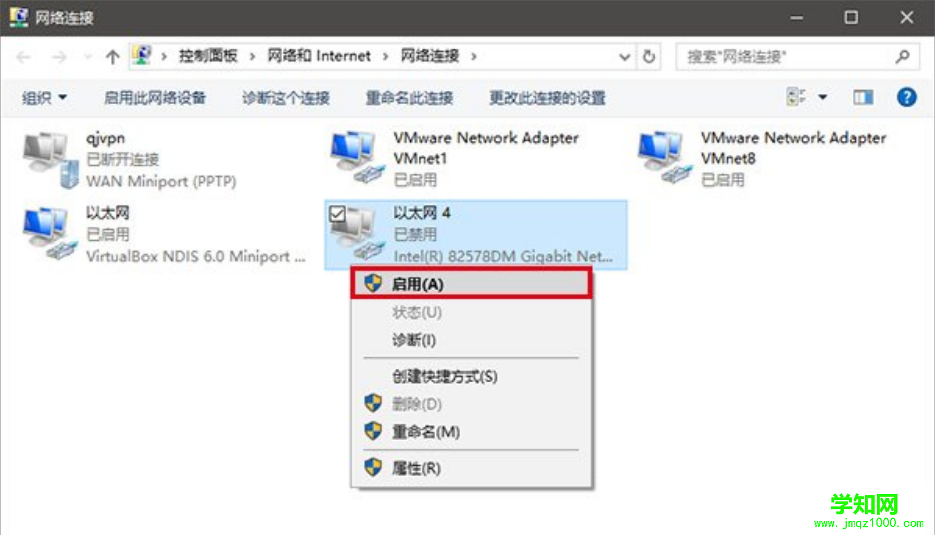Select the 以太网 VirtualBox adapter icon
Image resolution: width=935 pixels, height=535 pixels.
tap(50, 233)
